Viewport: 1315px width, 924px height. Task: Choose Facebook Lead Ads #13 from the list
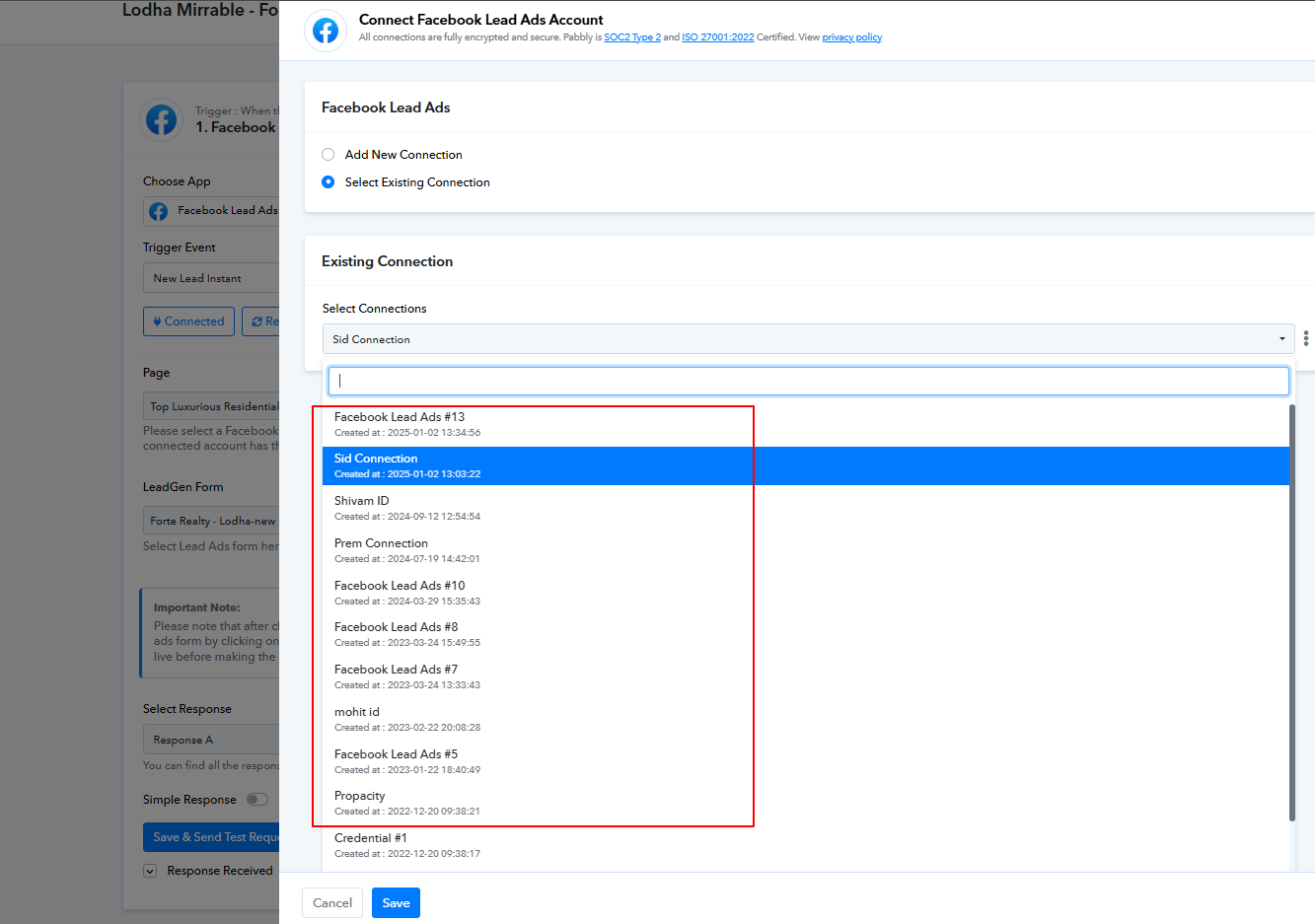pos(806,425)
